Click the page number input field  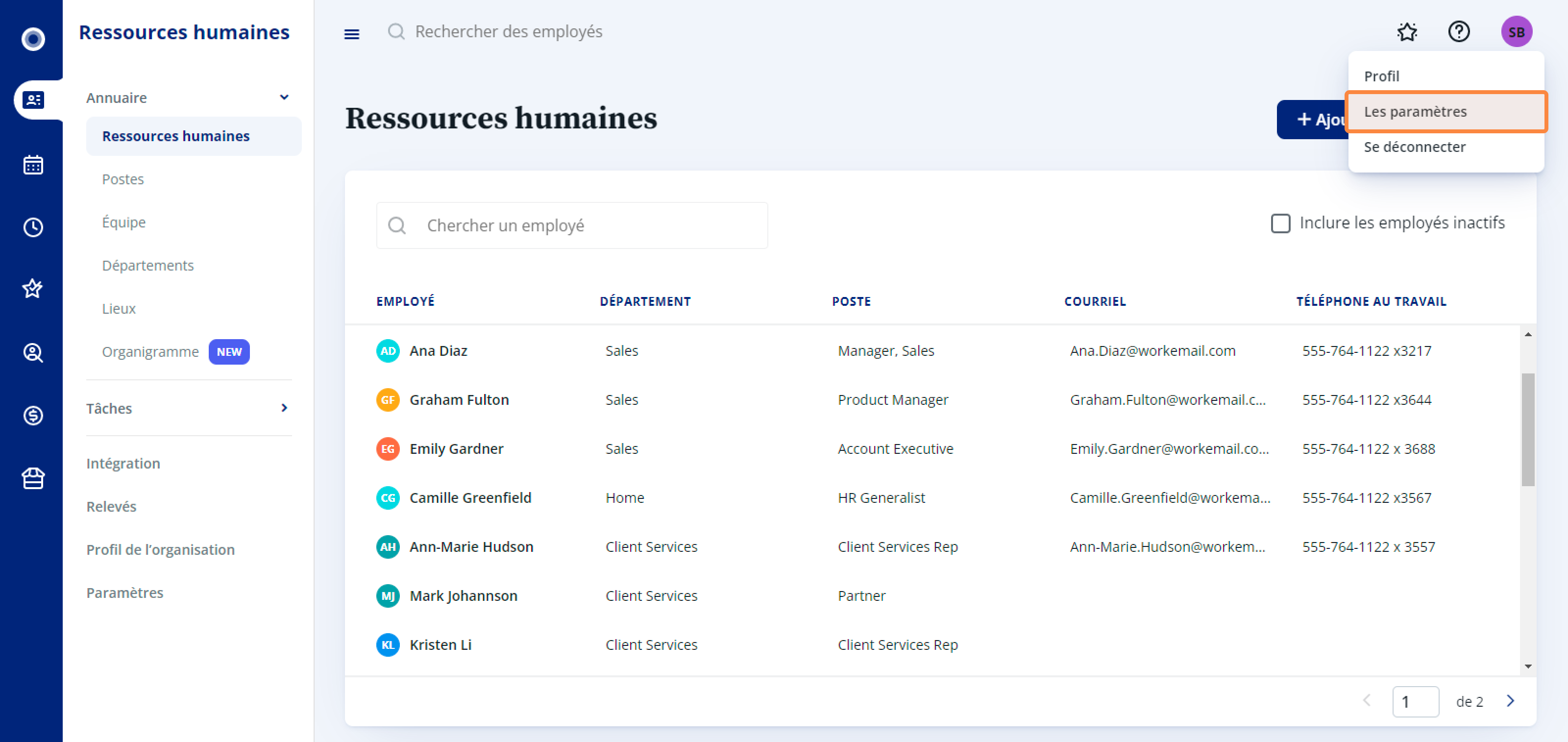coord(1415,701)
